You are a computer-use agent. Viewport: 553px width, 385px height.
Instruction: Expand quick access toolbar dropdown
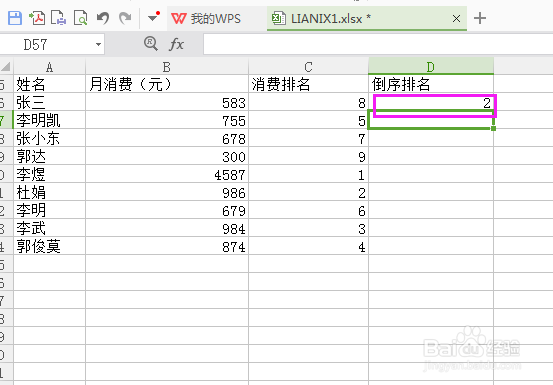153,17
